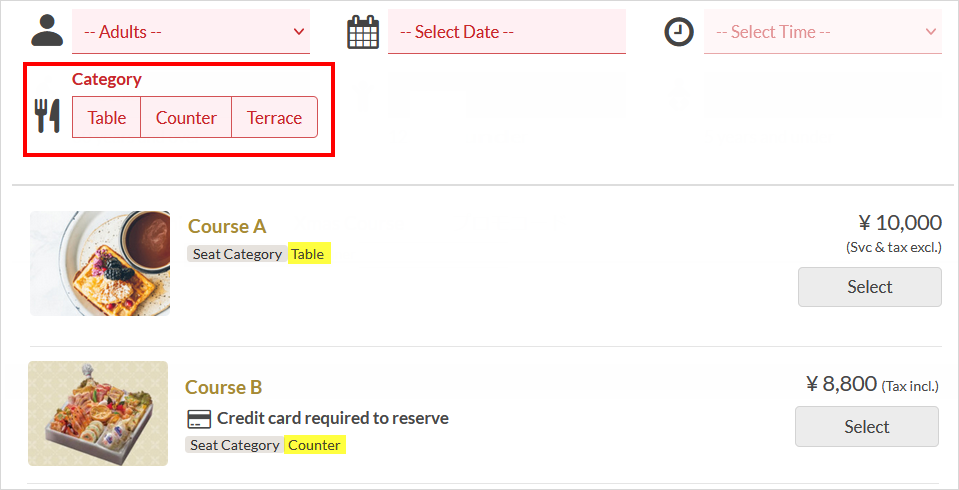Click the Course A price ¥ 10,000
Viewport: 959px width, 490px height.
pyautogui.click(x=900, y=222)
